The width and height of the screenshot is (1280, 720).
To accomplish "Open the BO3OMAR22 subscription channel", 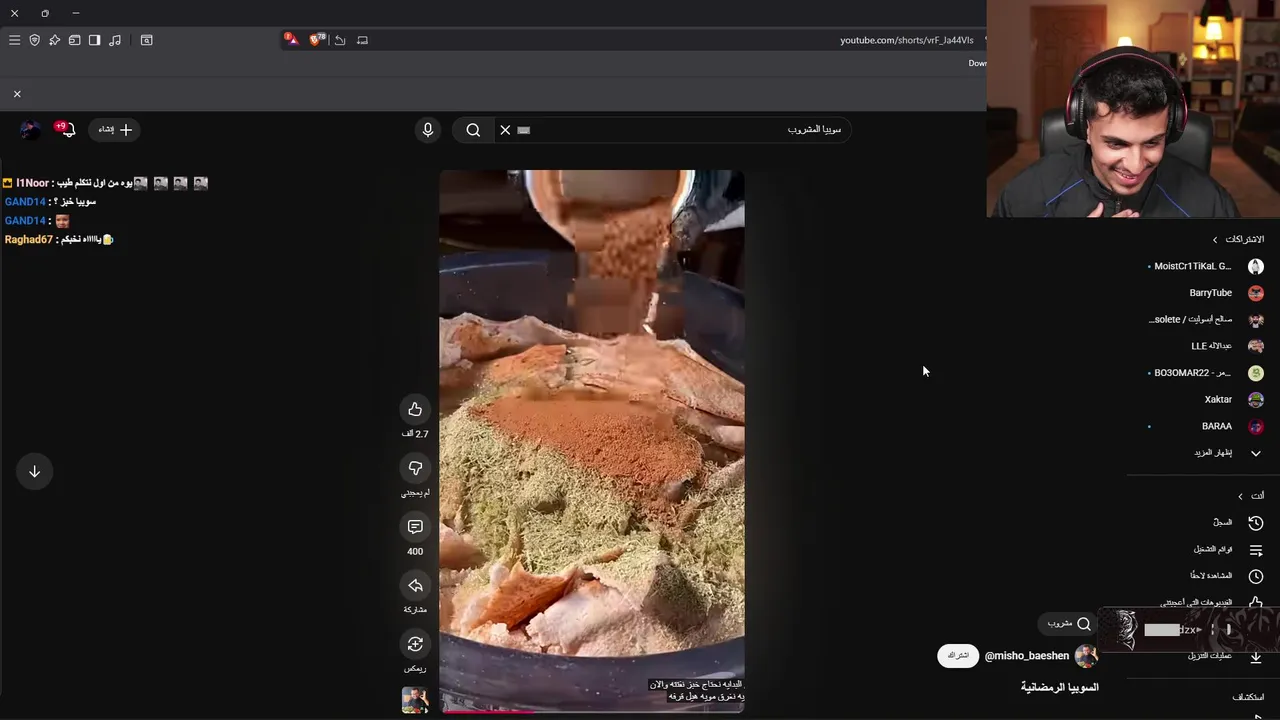I will (1205, 373).
